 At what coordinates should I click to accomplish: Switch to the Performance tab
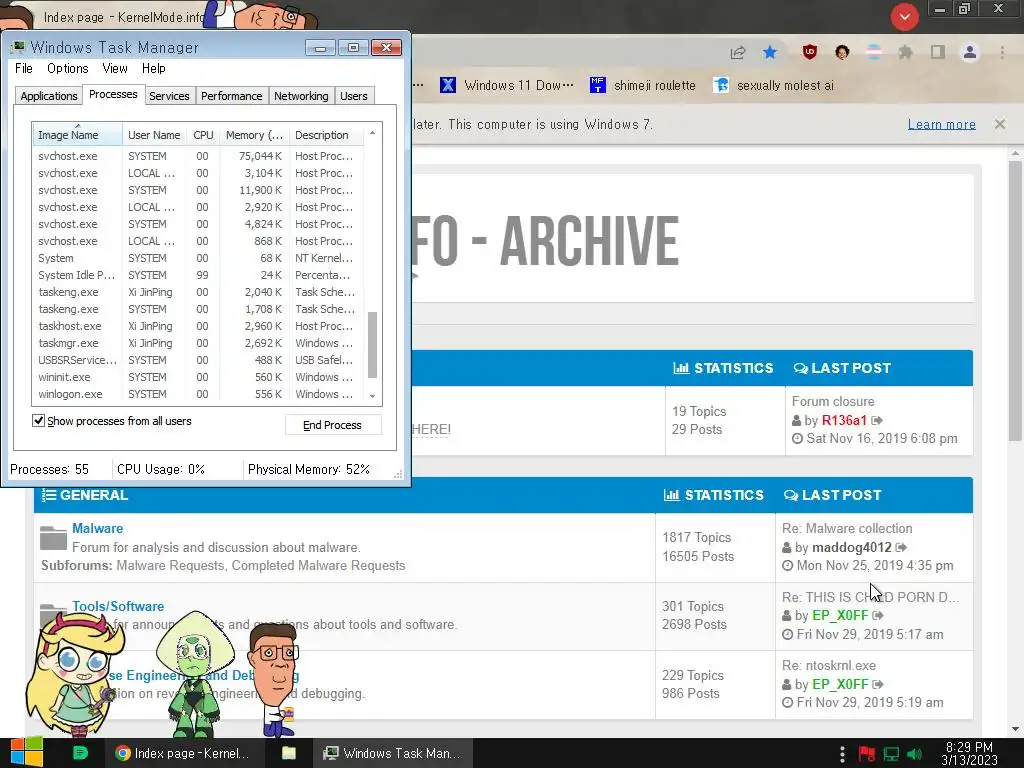point(231,96)
